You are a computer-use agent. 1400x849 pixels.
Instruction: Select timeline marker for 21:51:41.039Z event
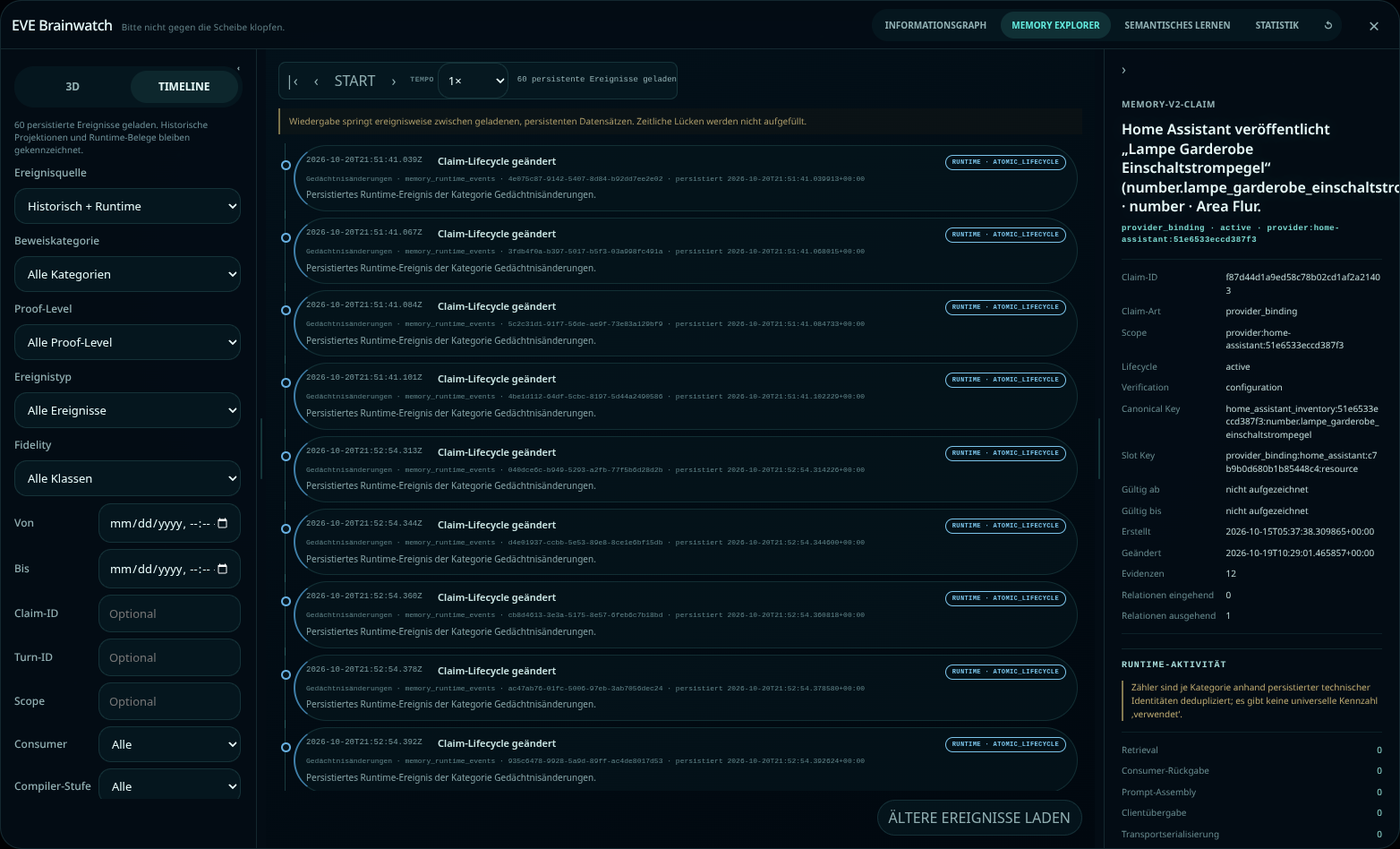[x=286, y=165]
